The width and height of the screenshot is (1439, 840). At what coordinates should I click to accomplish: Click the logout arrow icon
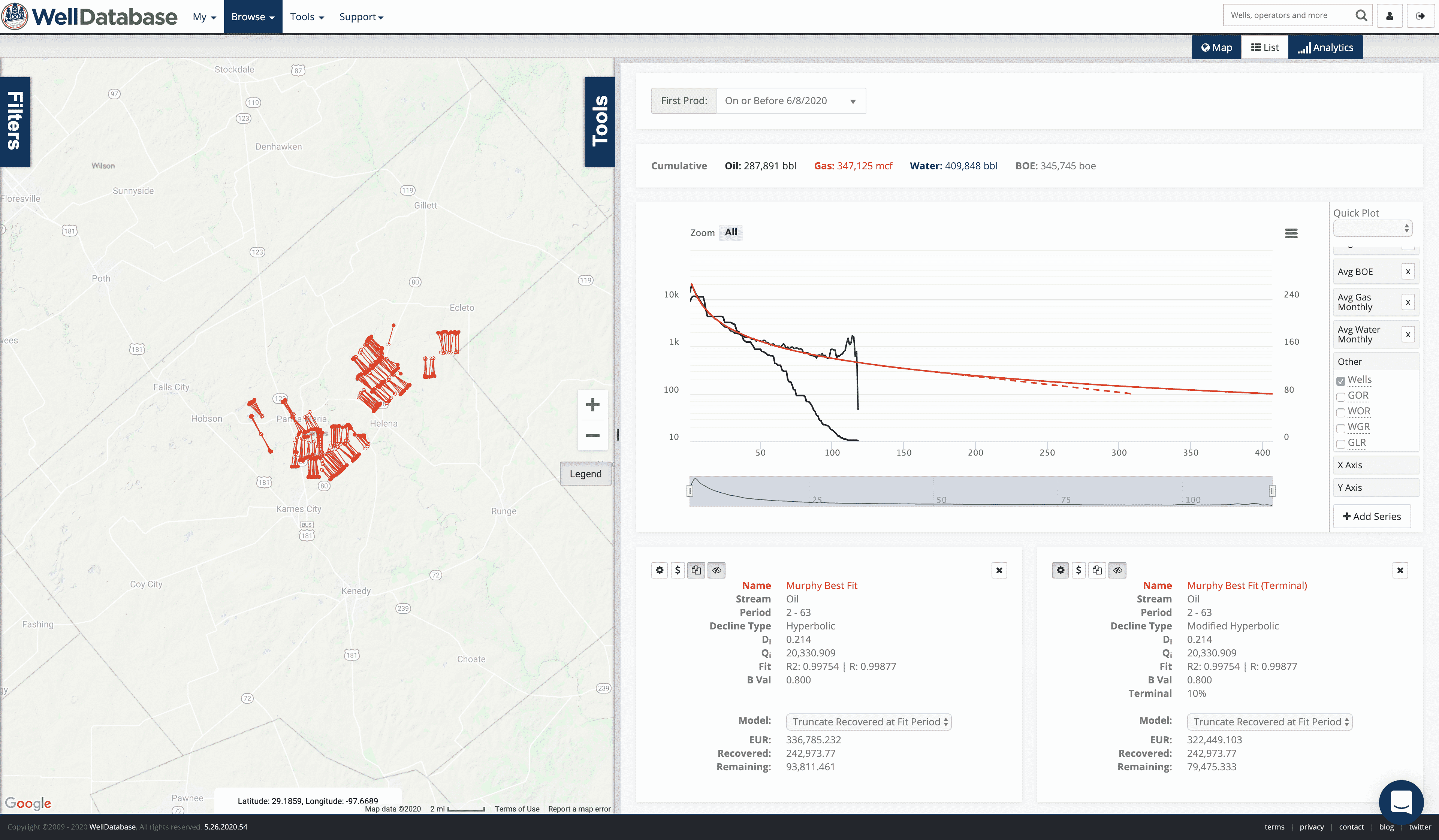pos(1420,16)
